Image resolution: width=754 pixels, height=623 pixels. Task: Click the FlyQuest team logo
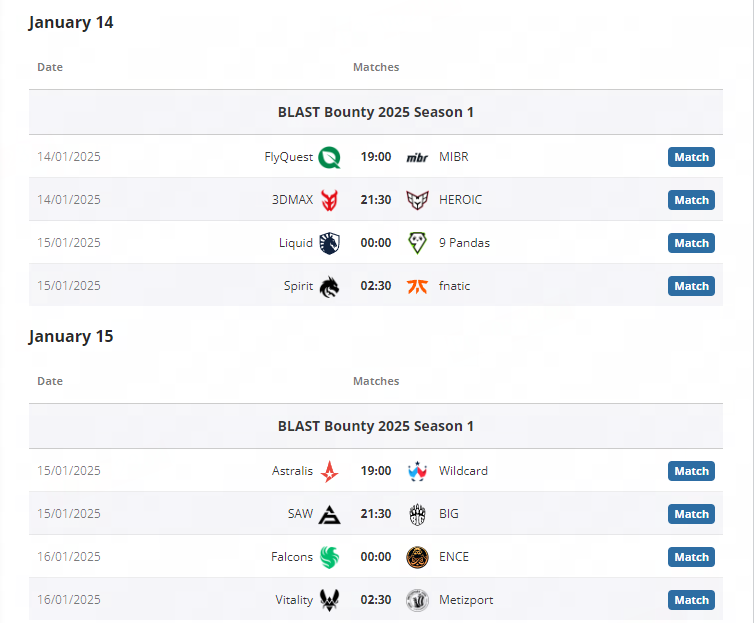click(329, 157)
